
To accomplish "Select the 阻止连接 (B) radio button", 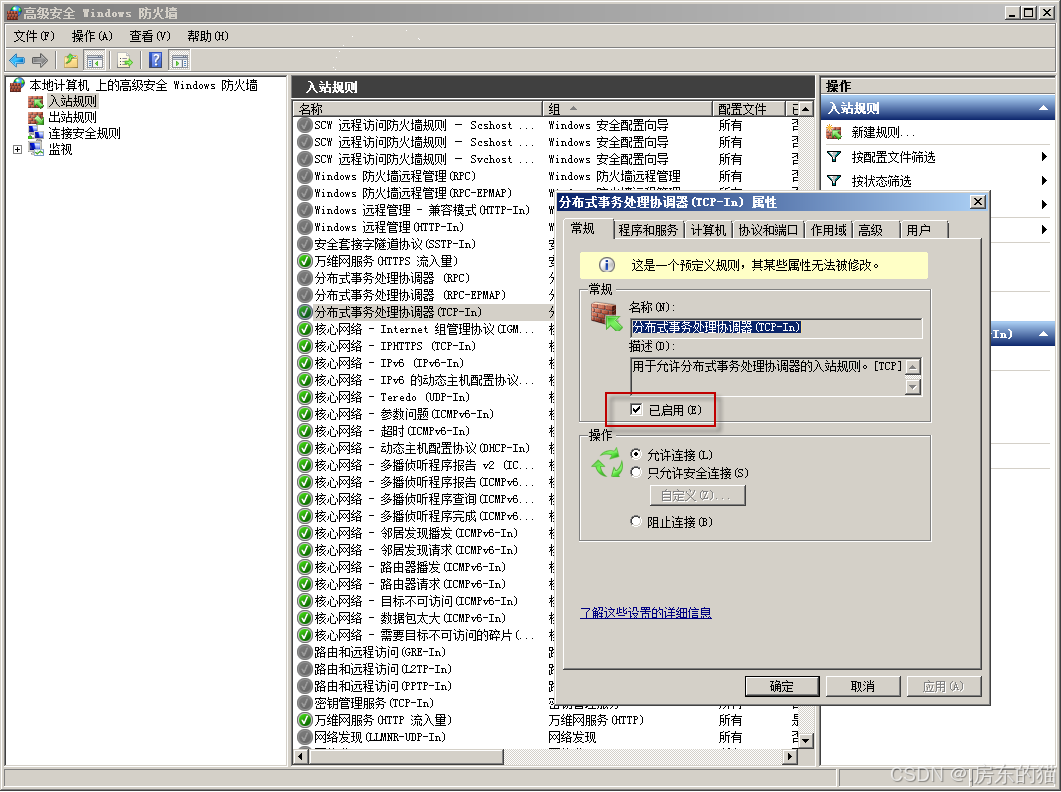I will tap(636, 521).
